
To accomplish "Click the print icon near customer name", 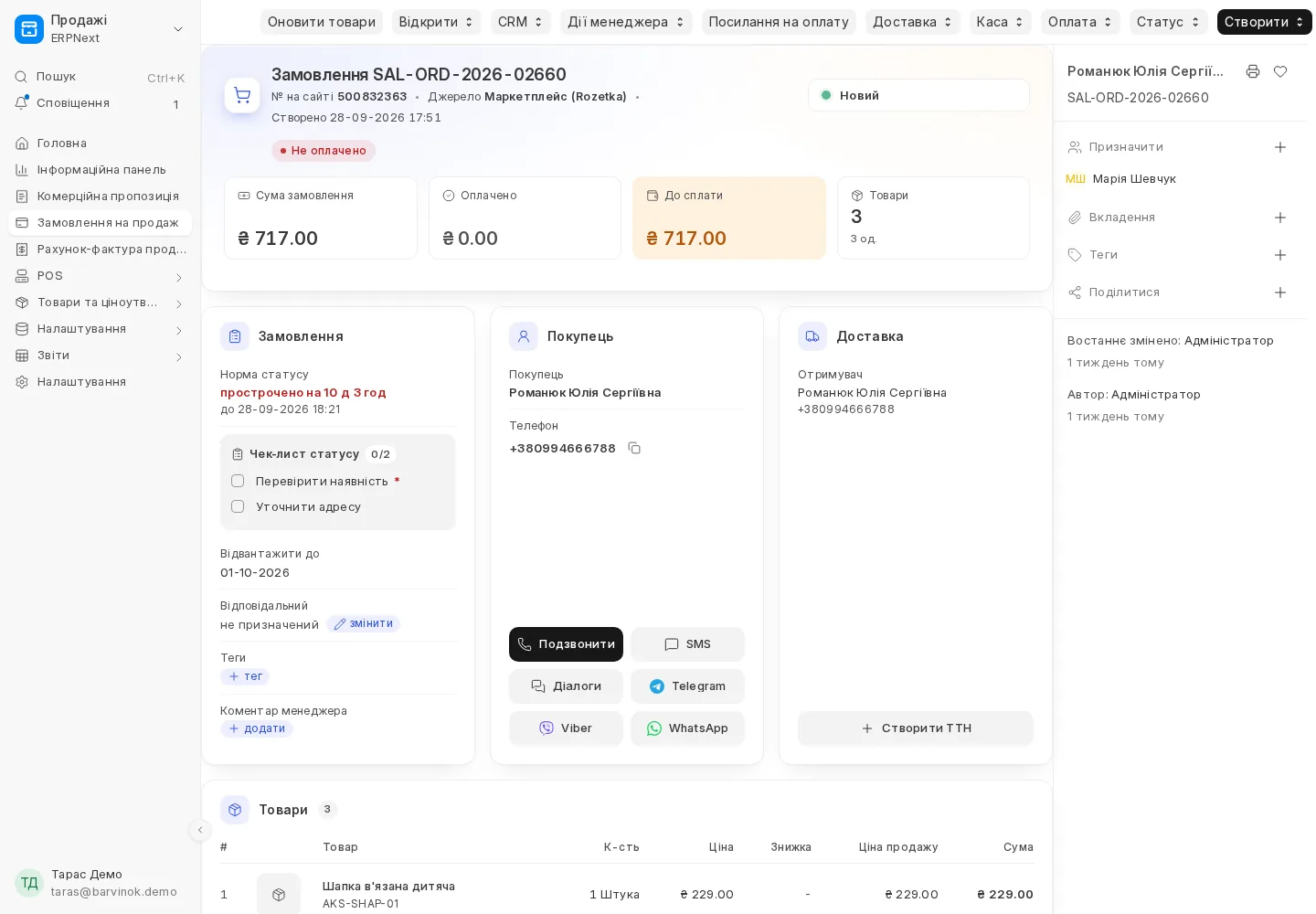I will click(x=1253, y=71).
